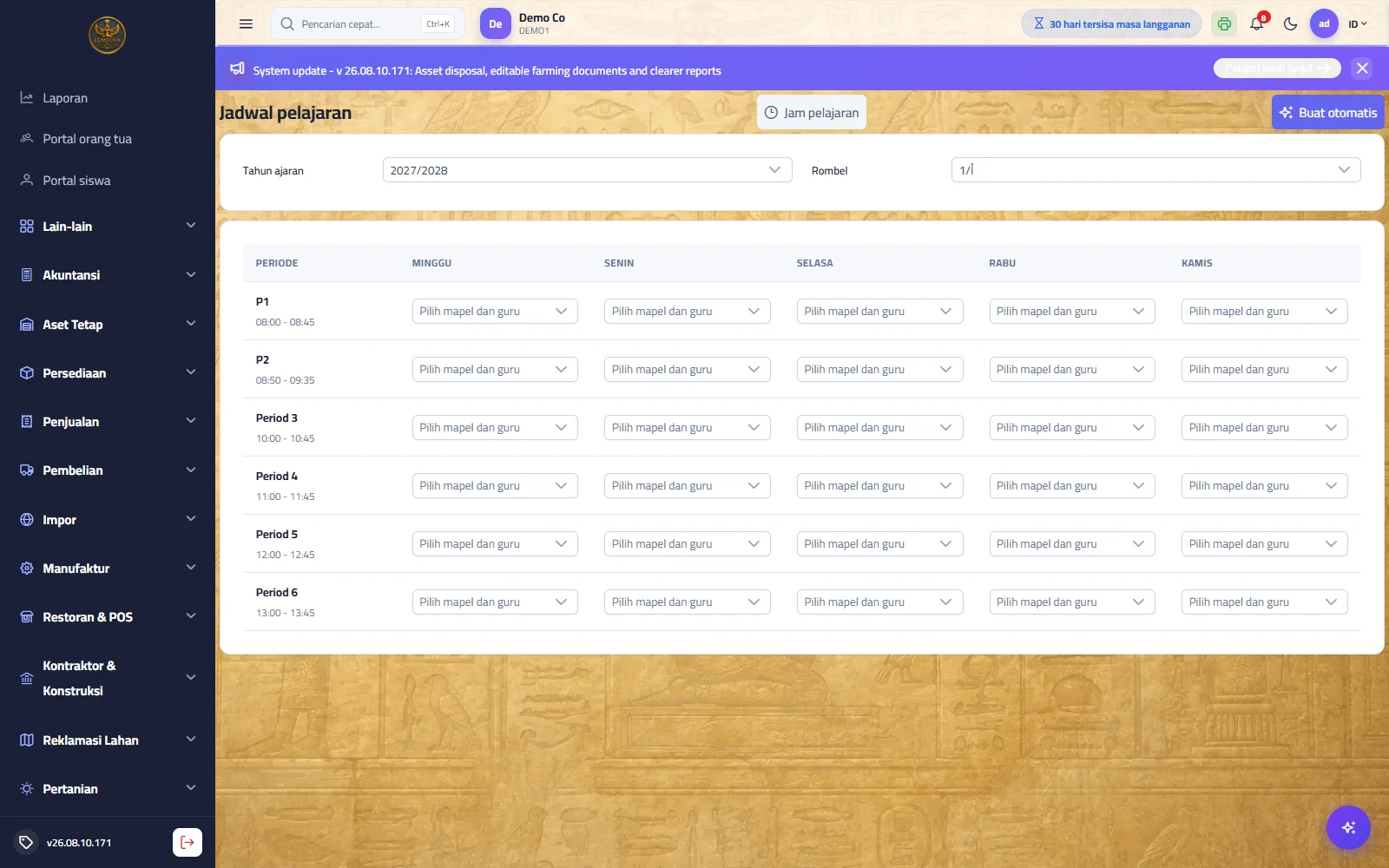Click the version tag icon
Viewport: 1389px width, 868px height.
tap(26, 842)
